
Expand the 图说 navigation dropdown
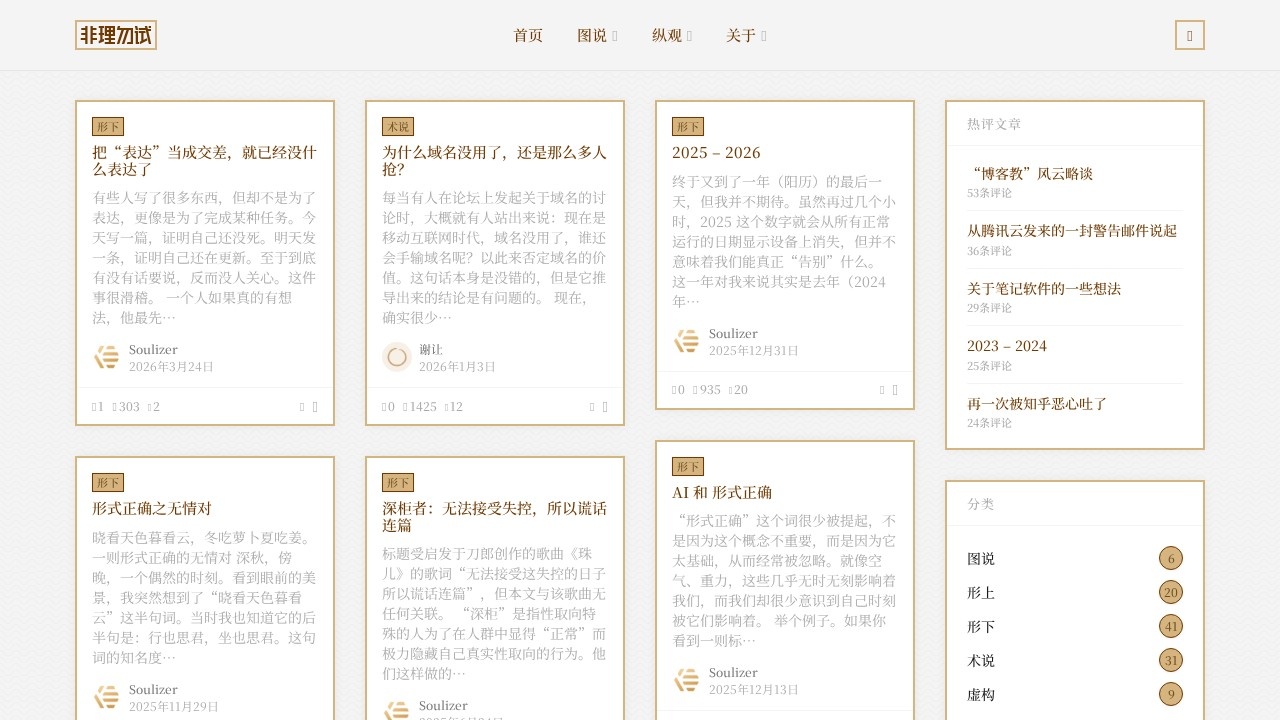(x=596, y=35)
